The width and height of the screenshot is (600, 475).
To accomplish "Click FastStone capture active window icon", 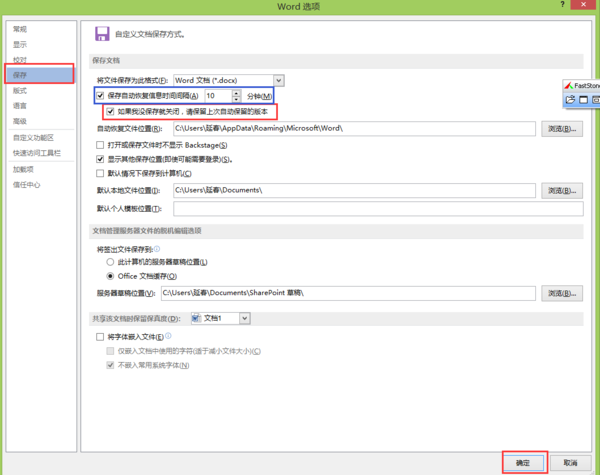I will (x=583, y=100).
